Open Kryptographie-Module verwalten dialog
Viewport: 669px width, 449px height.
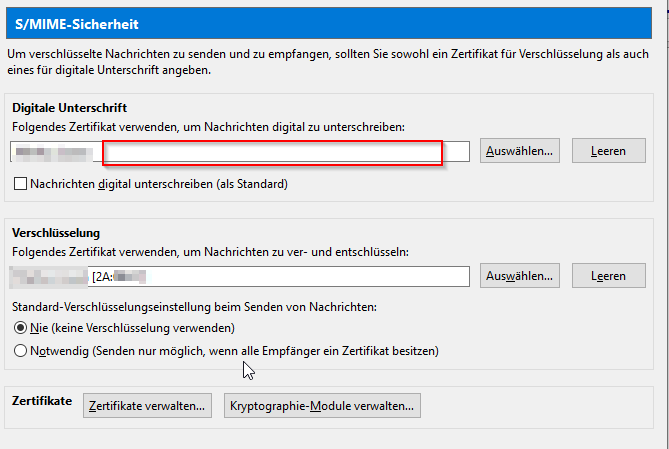321,405
